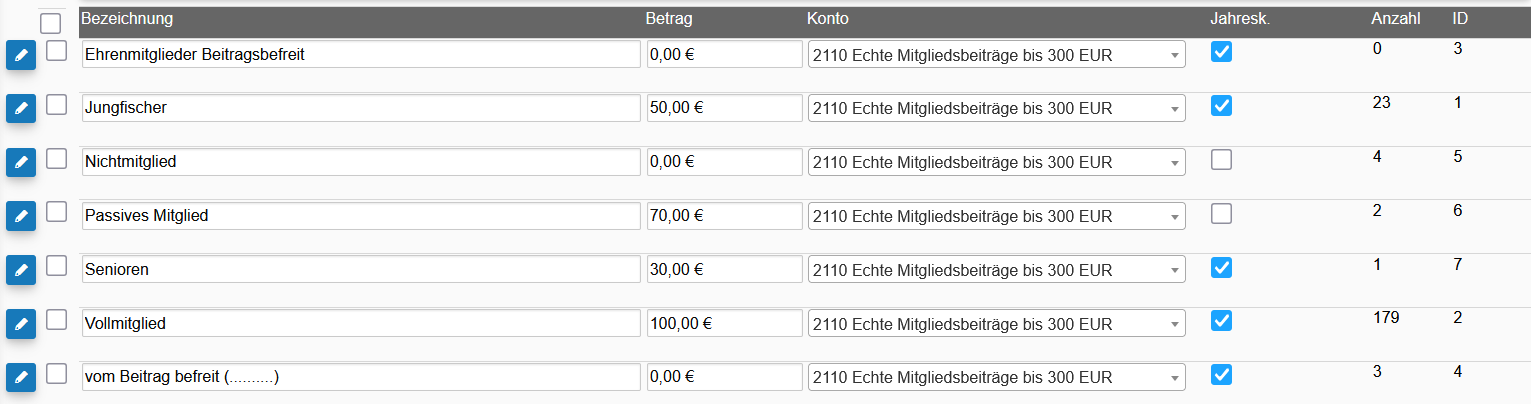
Task: Click the pencil icon for Vollmitglied
Action: coord(21,324)
